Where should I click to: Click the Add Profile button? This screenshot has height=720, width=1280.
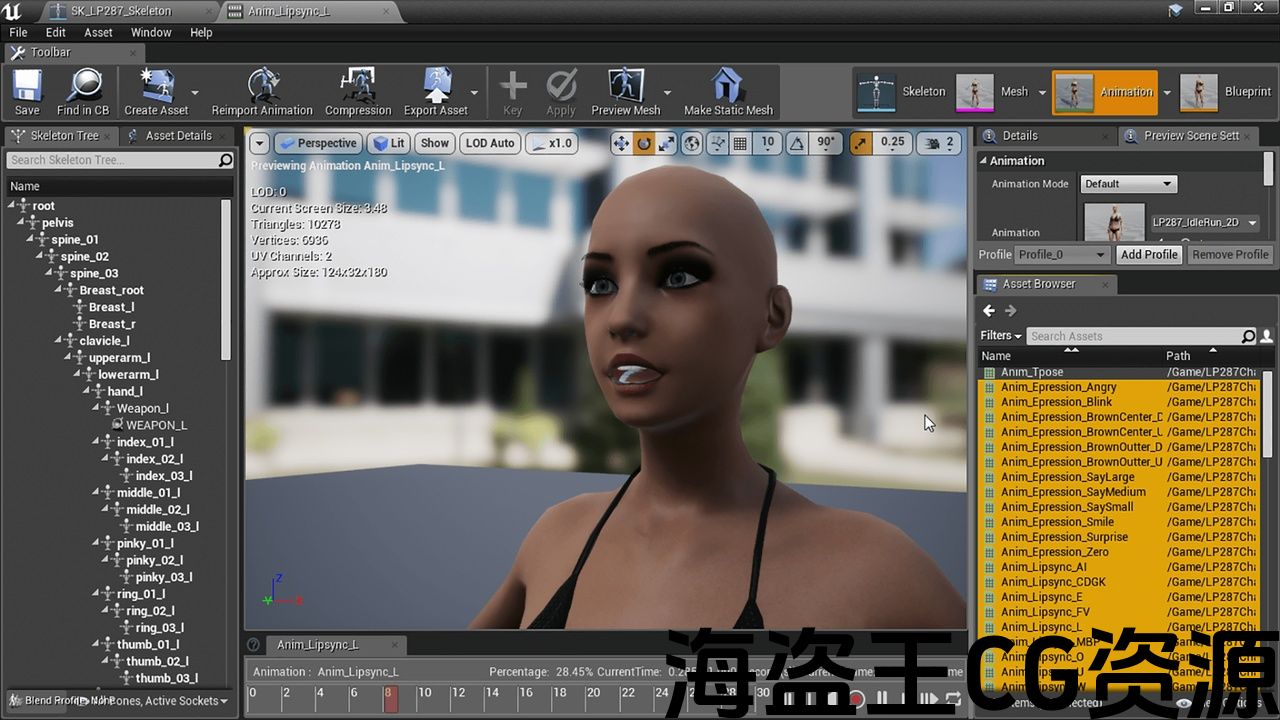point(1148,255)
